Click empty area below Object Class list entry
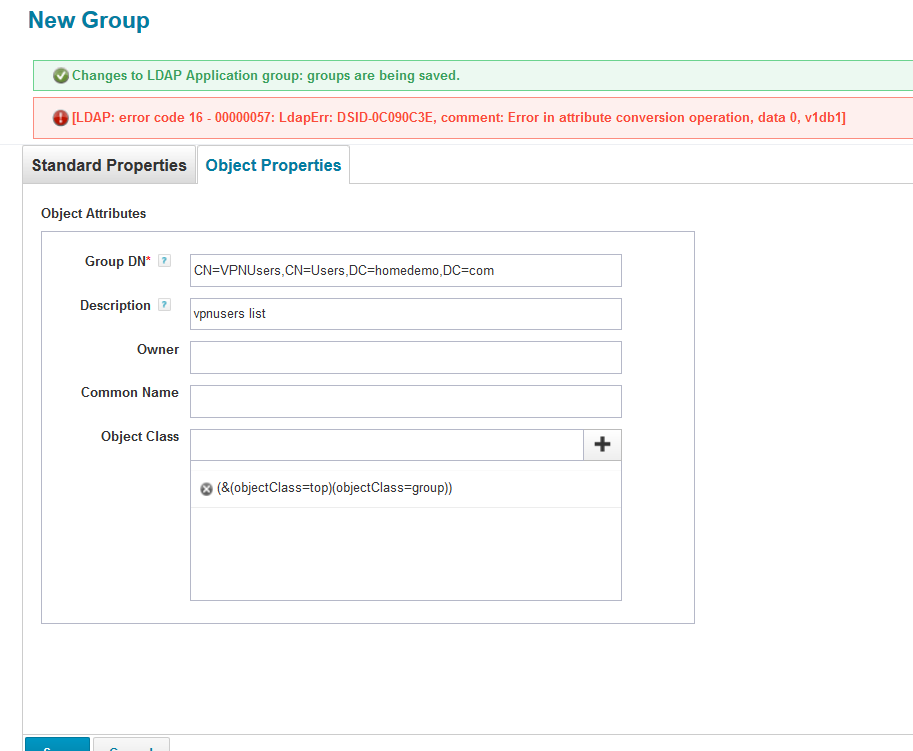 [405, 553]
